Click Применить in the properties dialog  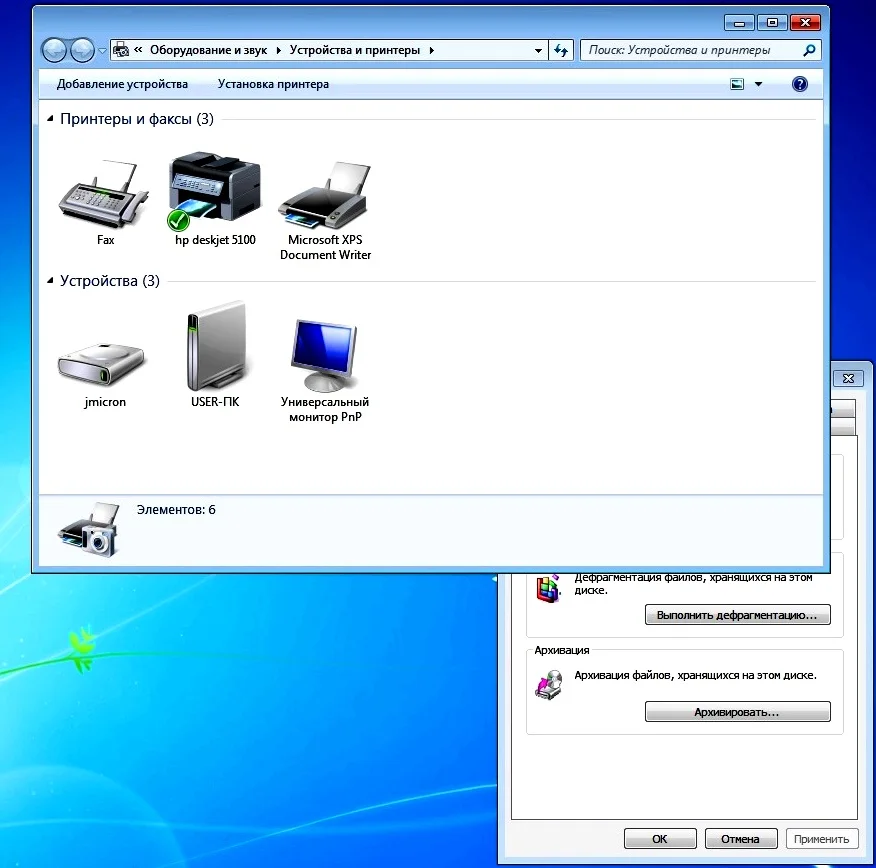point(822,838)
